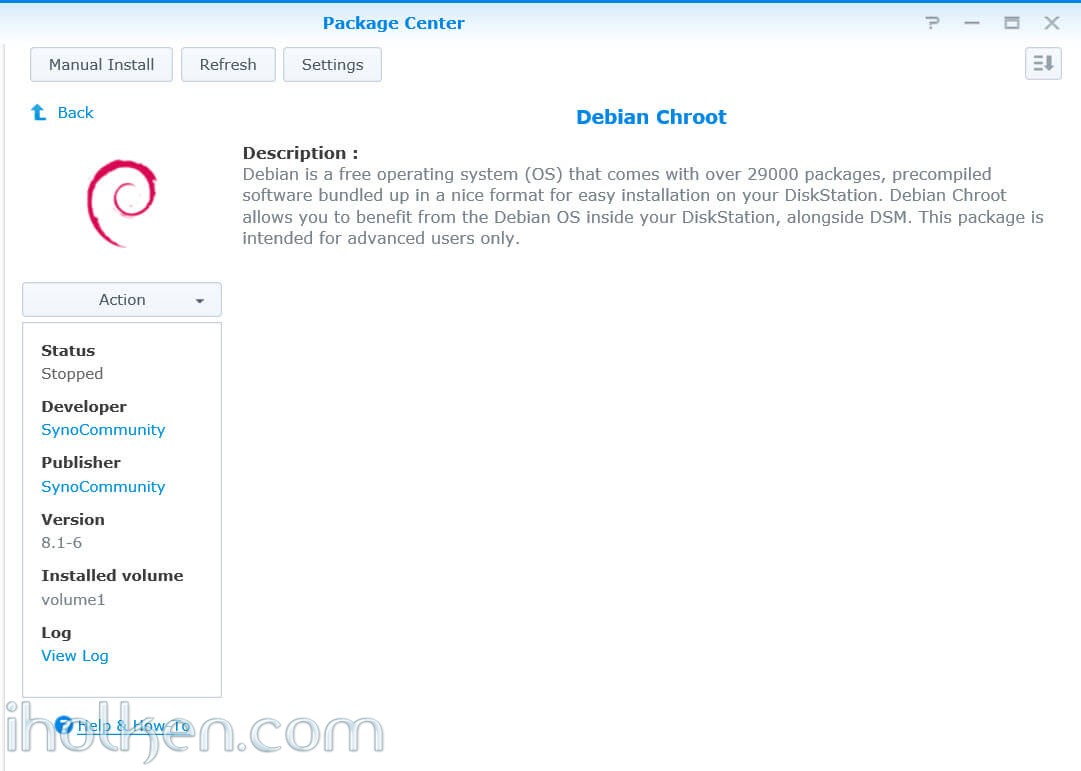
Task: Select the volume1 installed volume value
Action: coord(72,600)
